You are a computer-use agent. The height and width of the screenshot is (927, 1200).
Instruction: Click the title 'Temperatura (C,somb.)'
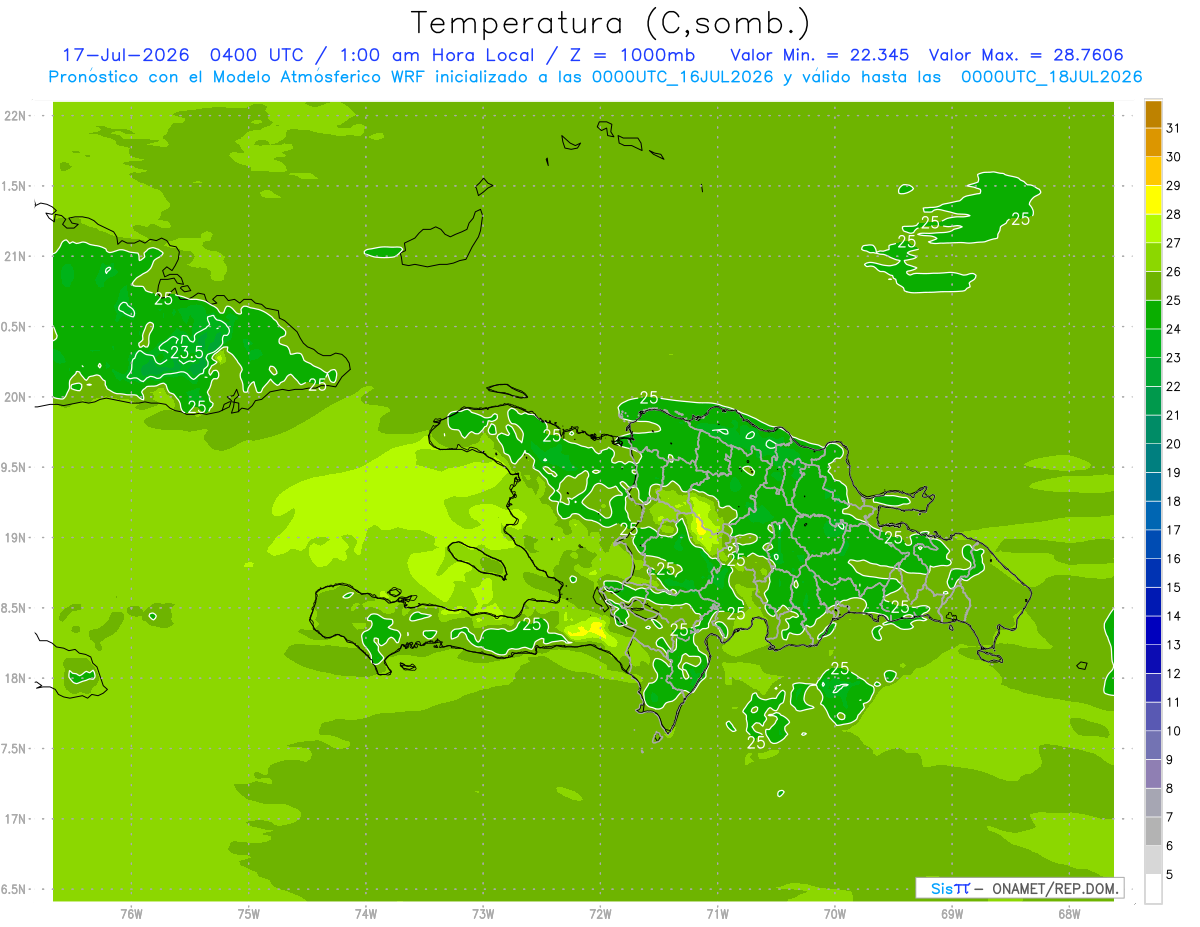pyautogui.click(x=611, y=22)
